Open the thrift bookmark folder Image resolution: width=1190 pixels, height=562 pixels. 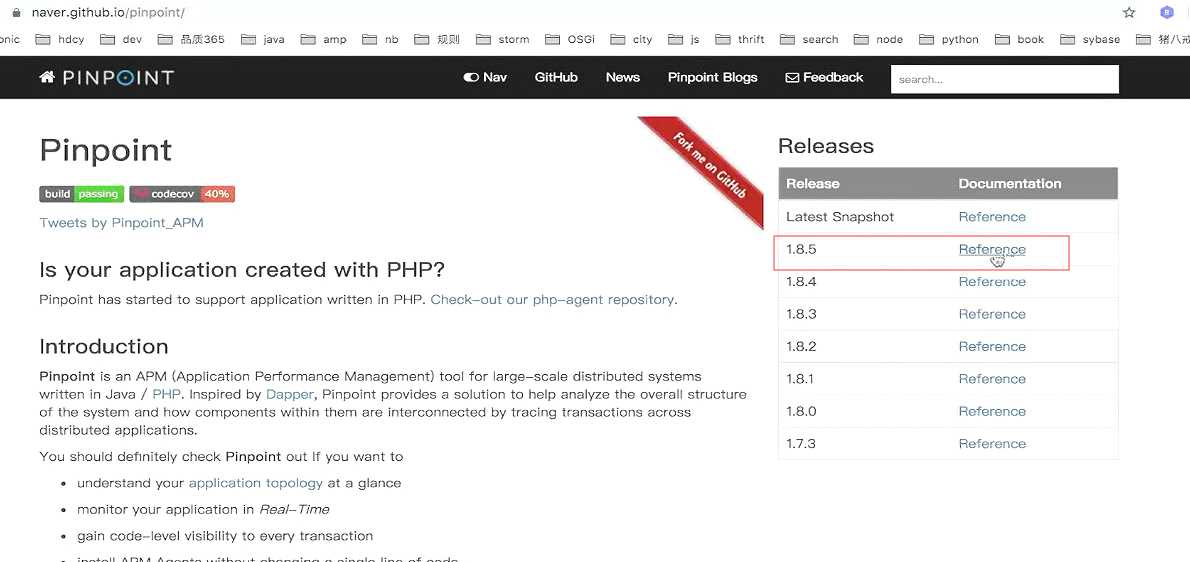pyautogui.click(x=740, y=39)
